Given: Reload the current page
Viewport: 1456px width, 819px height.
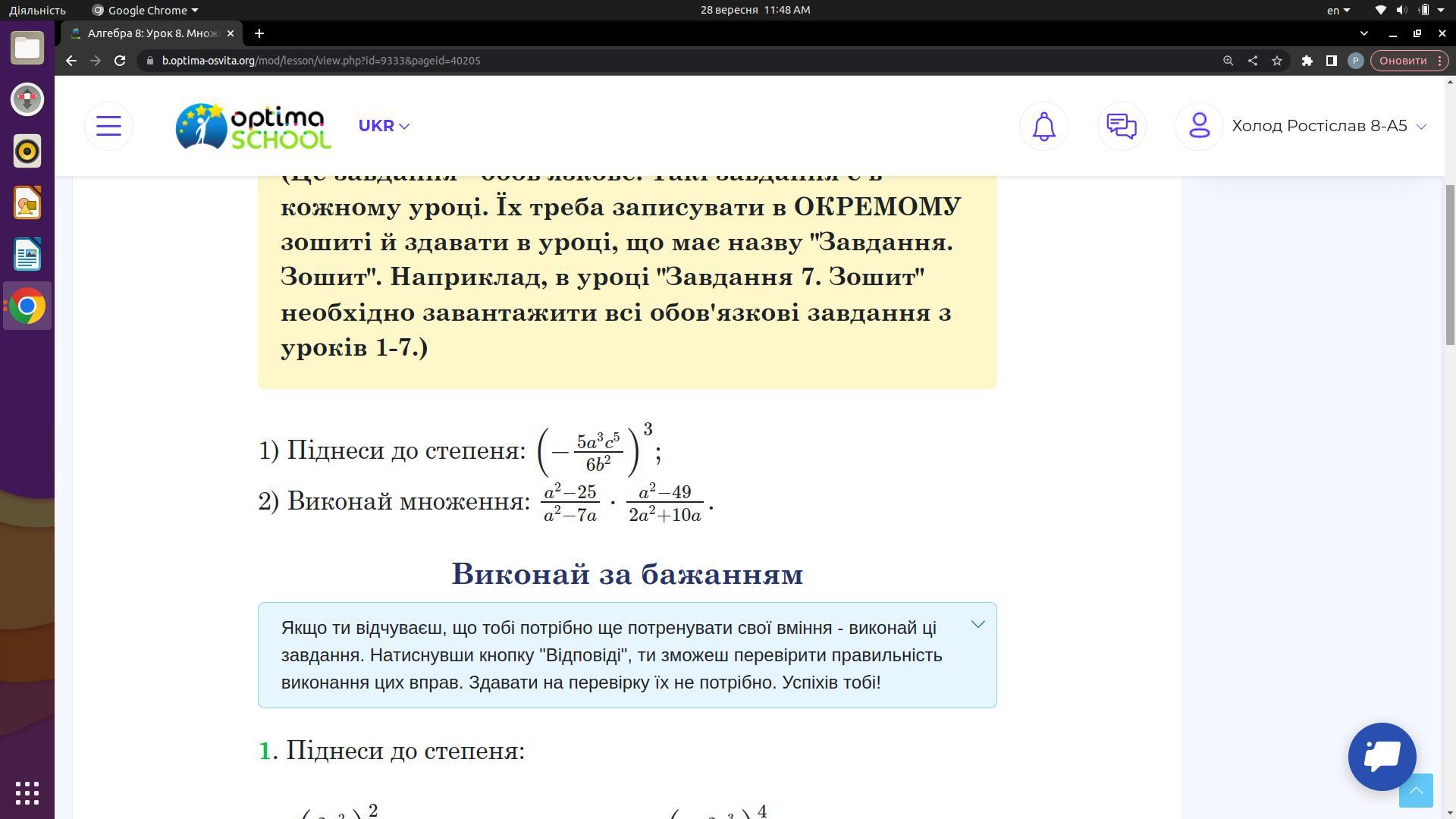Looking at the screenshot, I should point(119,61).
